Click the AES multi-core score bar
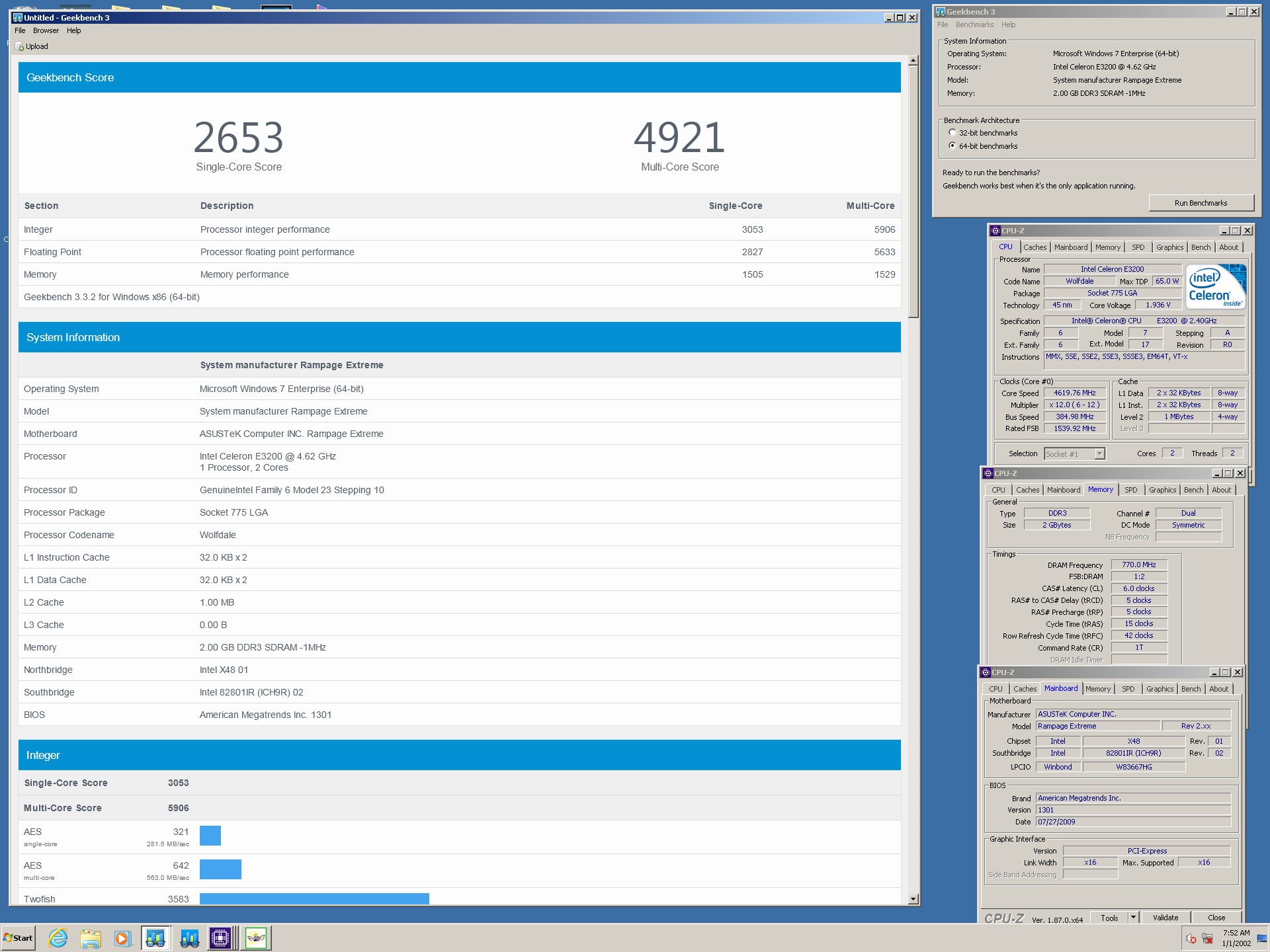Screen dimensions: 1270x952 tap(220, 869)
